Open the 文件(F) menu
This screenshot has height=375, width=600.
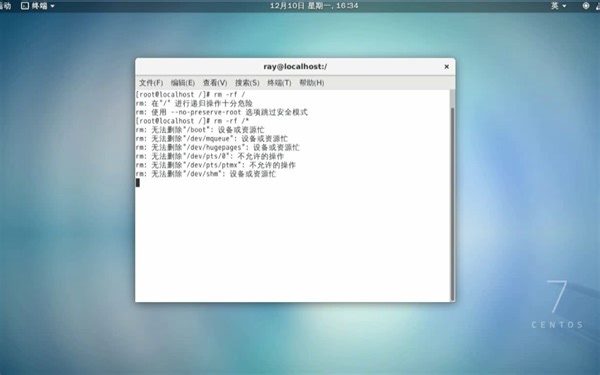151,83
